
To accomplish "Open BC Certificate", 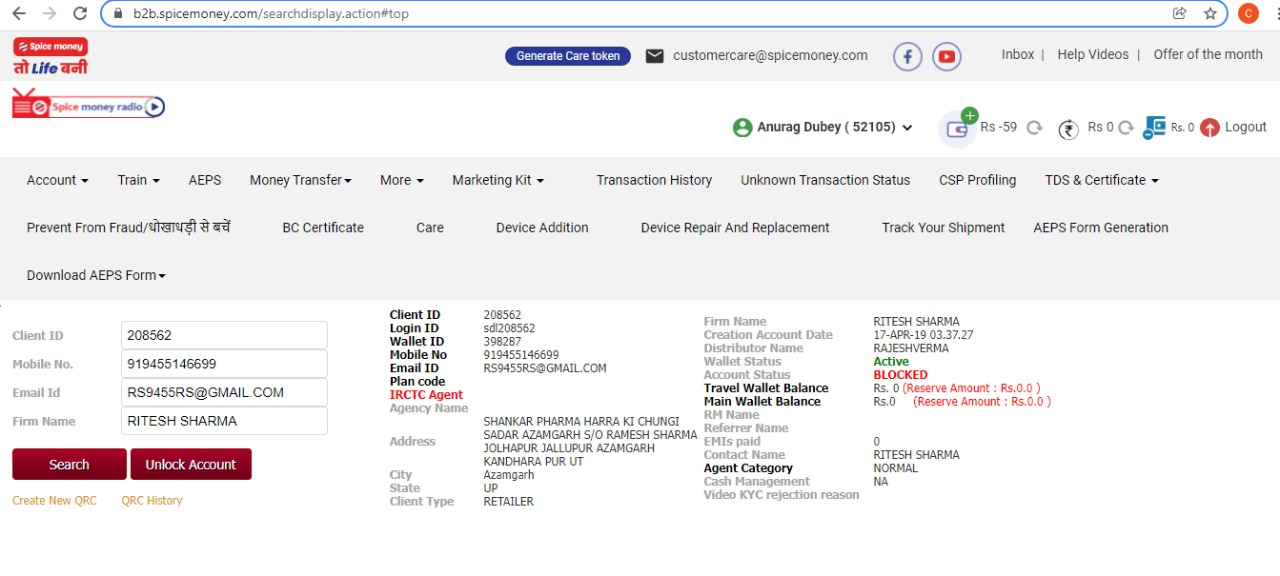I will coord(323,227).
